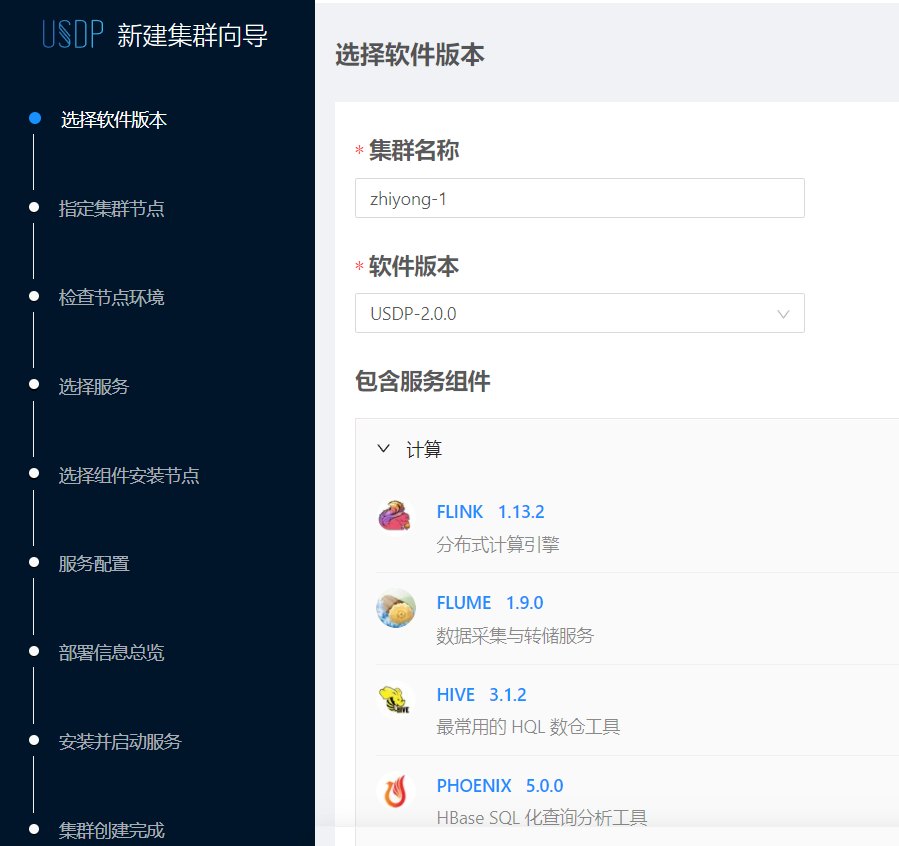Click the FLUME agent icon
This screenshot has width=899, height=846.
coord(396,604)
